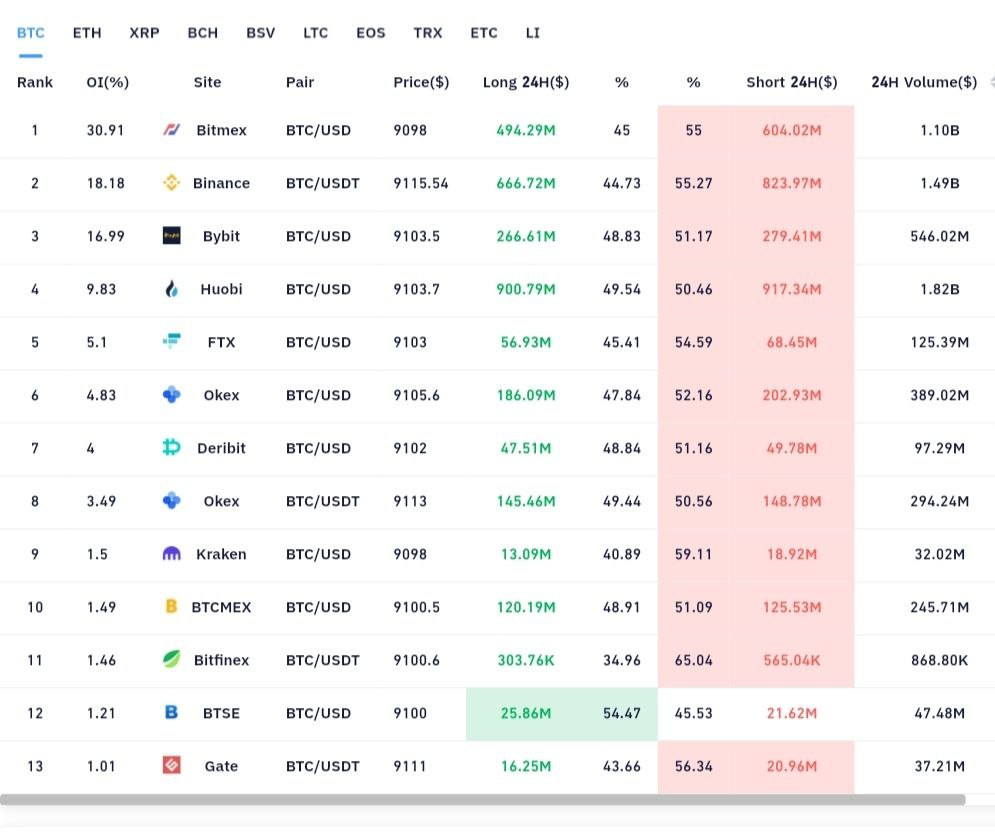Switch to the BSV tab
The width and height of the screenshot is (995, 833).
coord(260,33)
